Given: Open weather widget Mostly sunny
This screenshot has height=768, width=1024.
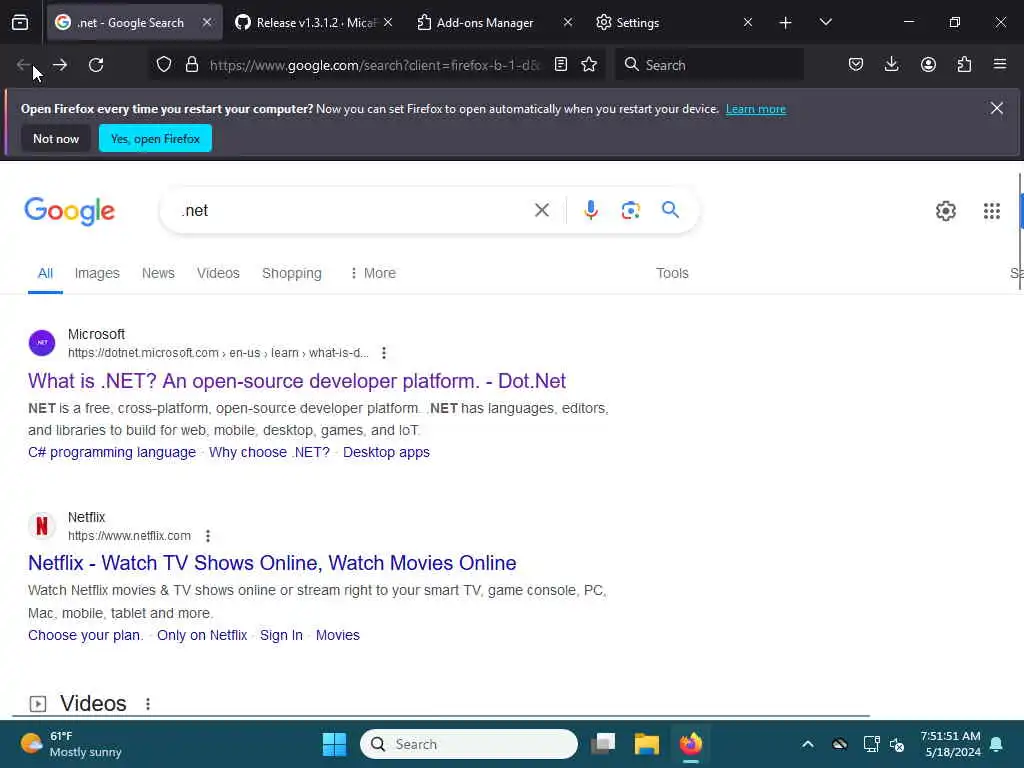Looking at the screenshot, I should pos(71,744).
